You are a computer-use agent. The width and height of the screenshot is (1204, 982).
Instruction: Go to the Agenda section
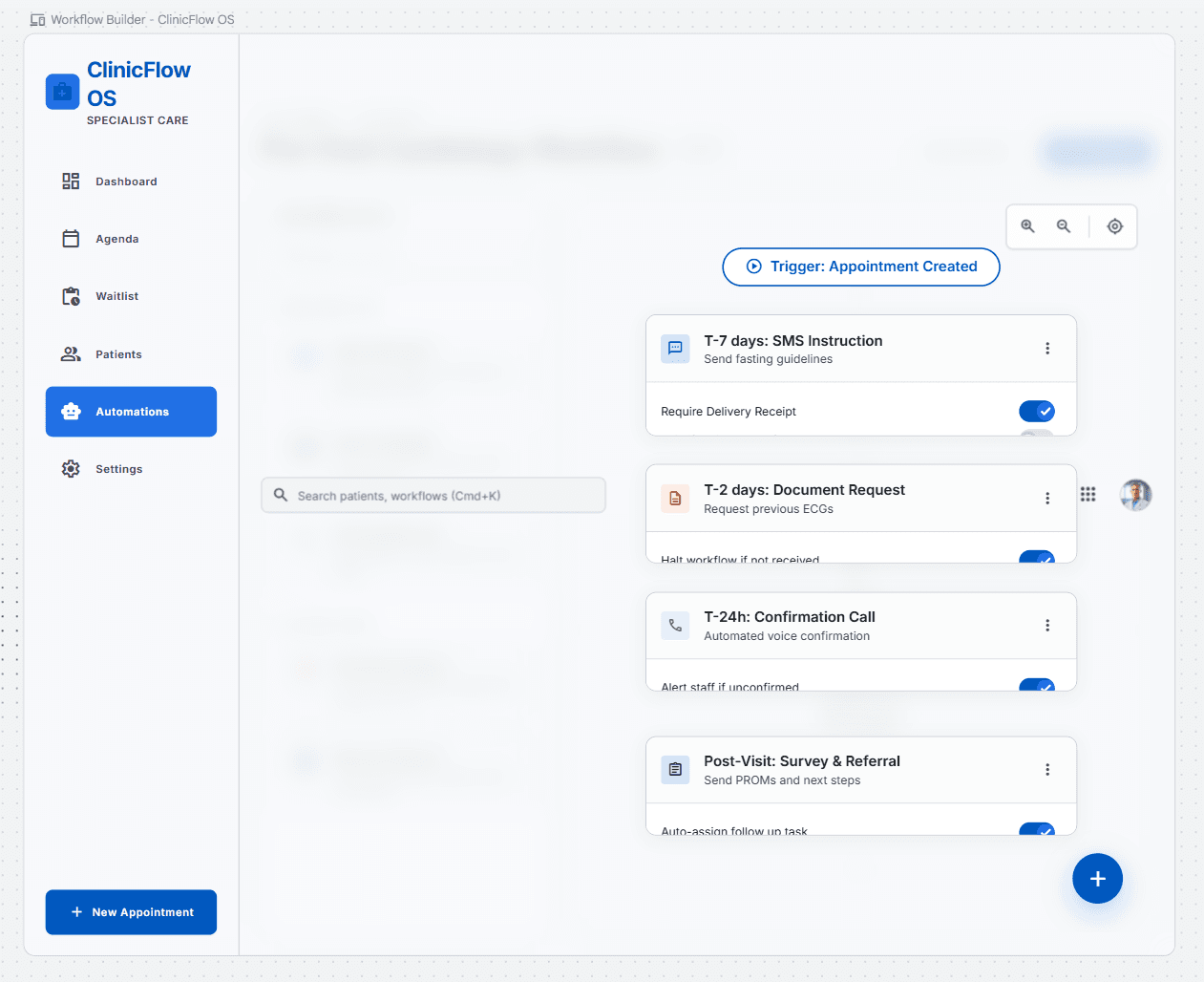(x=131, y=239)
